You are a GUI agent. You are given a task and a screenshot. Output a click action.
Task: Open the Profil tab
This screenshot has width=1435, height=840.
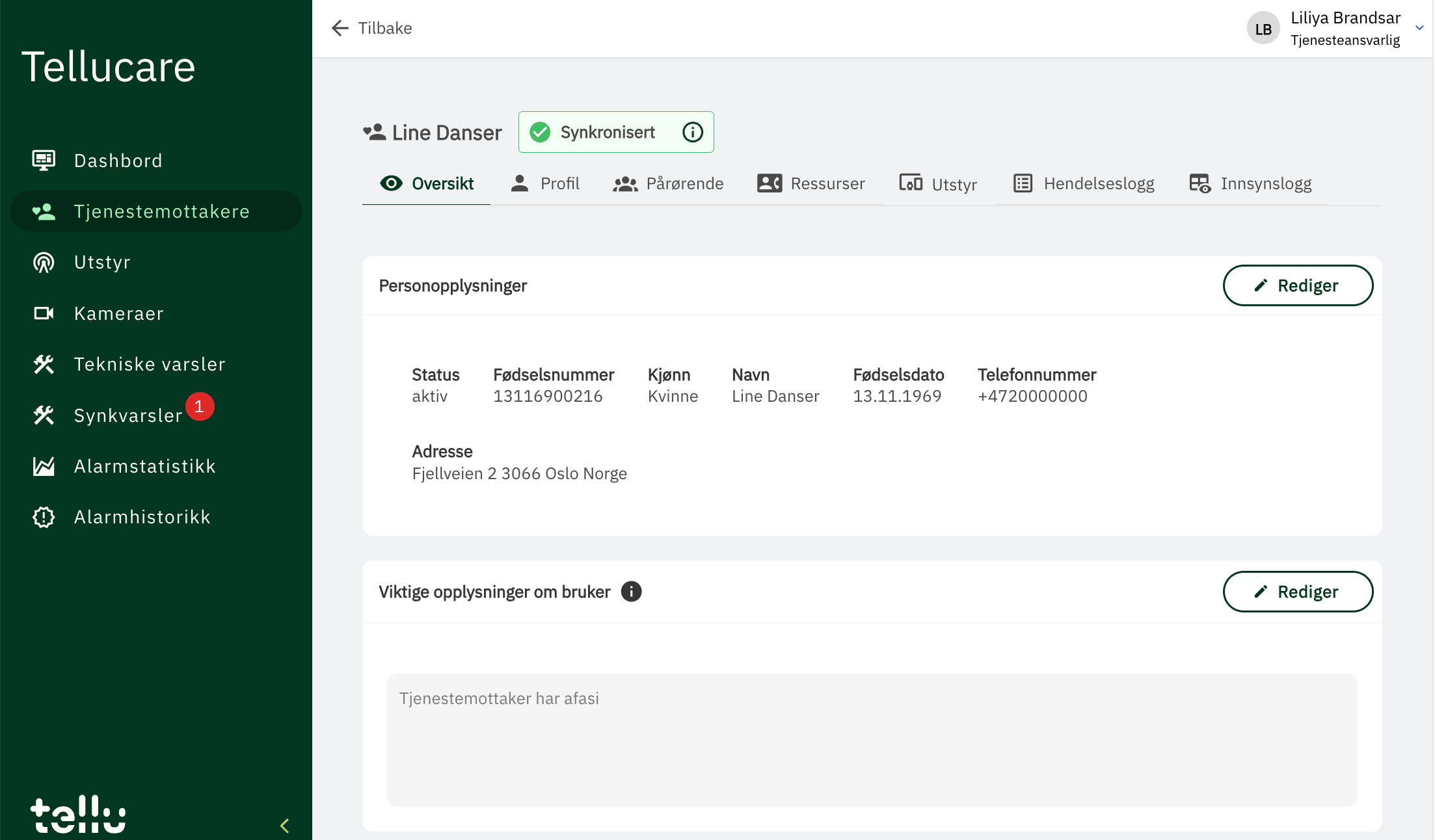point(544,184)
